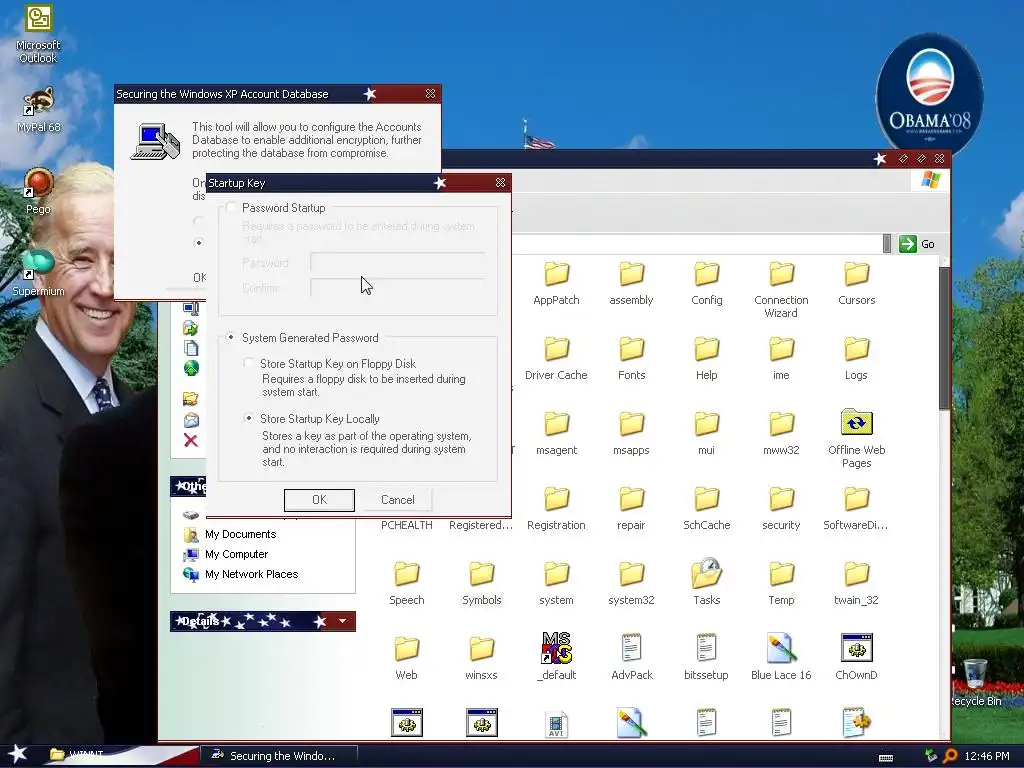Click the network tray icon
The image size is (1024, 768).
click(x=931, y=756)
